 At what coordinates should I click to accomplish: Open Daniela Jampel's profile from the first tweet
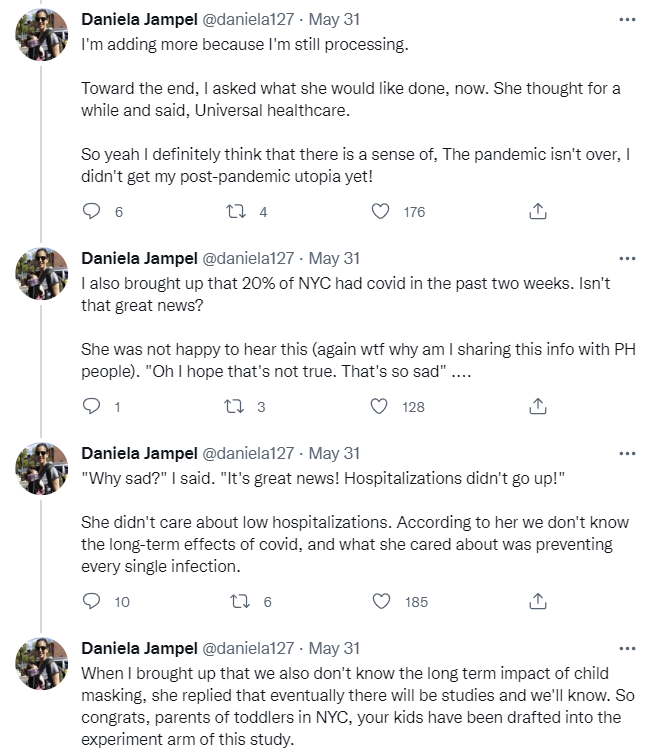138,19
